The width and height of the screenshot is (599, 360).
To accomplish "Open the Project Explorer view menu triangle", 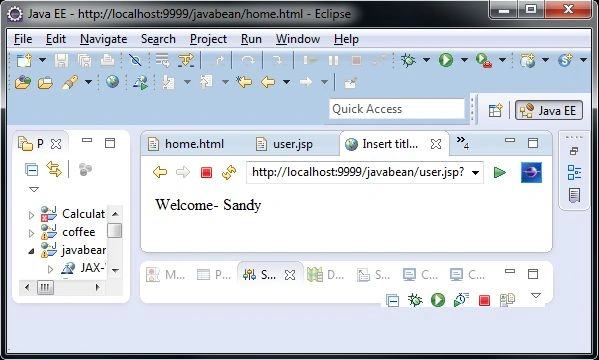I will pyautogui.click(x=34, y=189).
